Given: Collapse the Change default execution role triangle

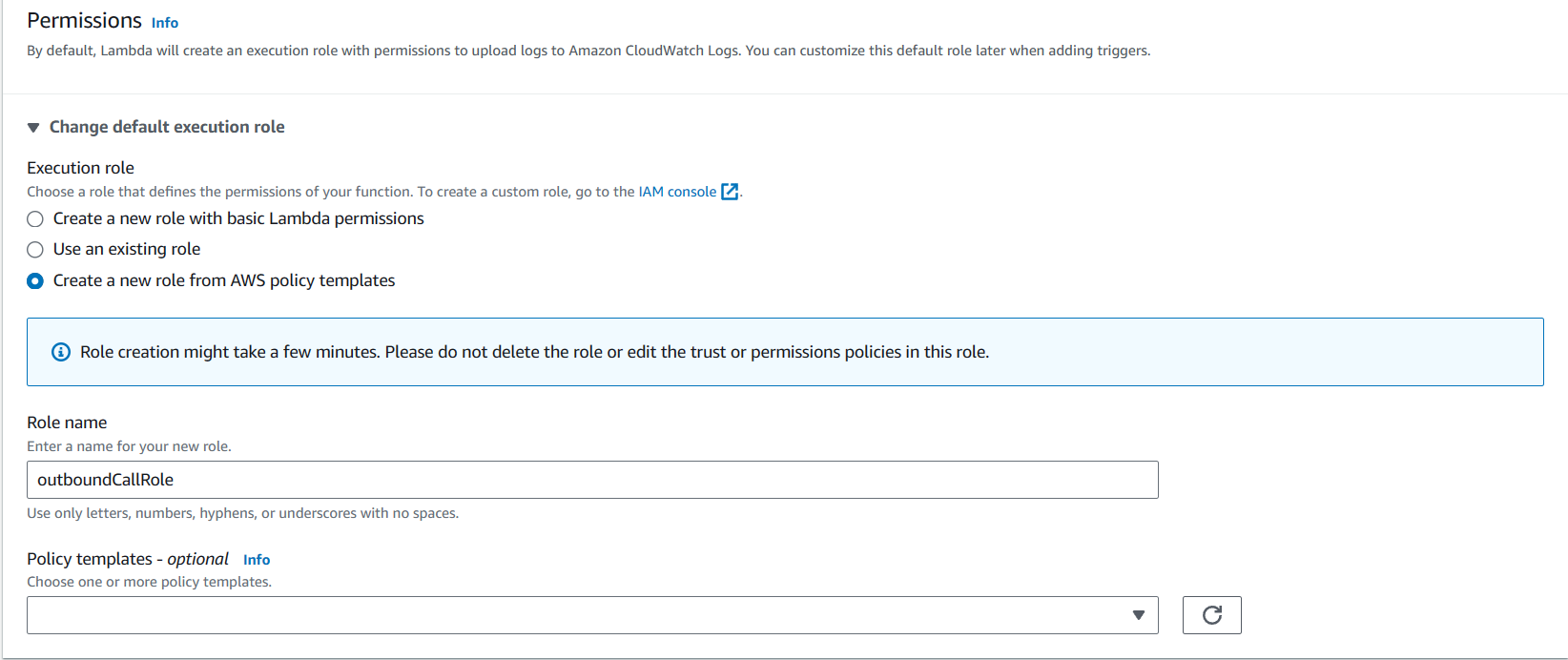Looking at the screenshot, I should point(33,128).
